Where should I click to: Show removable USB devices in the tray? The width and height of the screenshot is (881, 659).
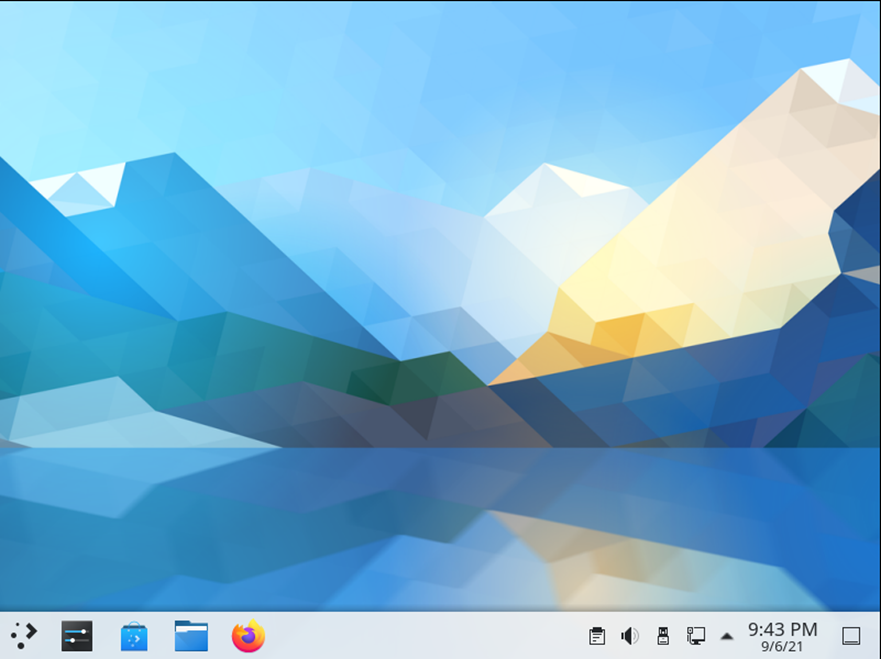pos(663,636)
